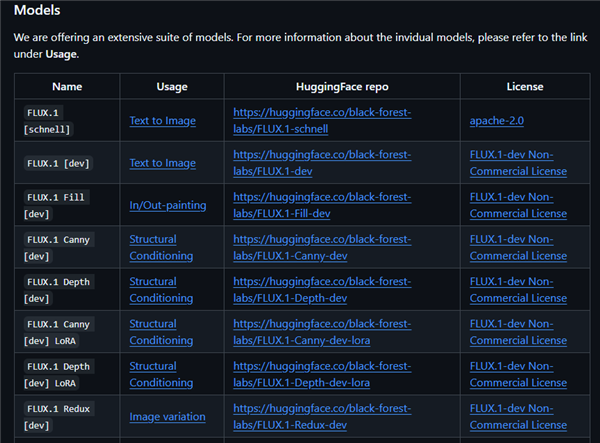Click the In/Out-painting usage link
The image size is (600, 443).
167,205
